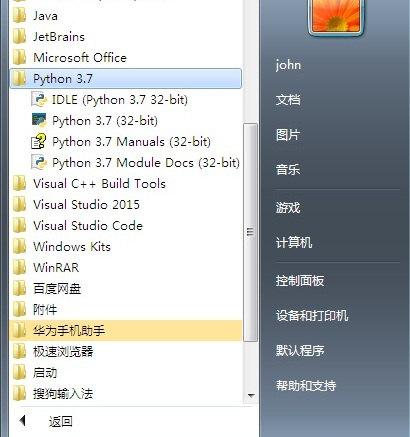Expand the Windows Kits group

[72, 247]
